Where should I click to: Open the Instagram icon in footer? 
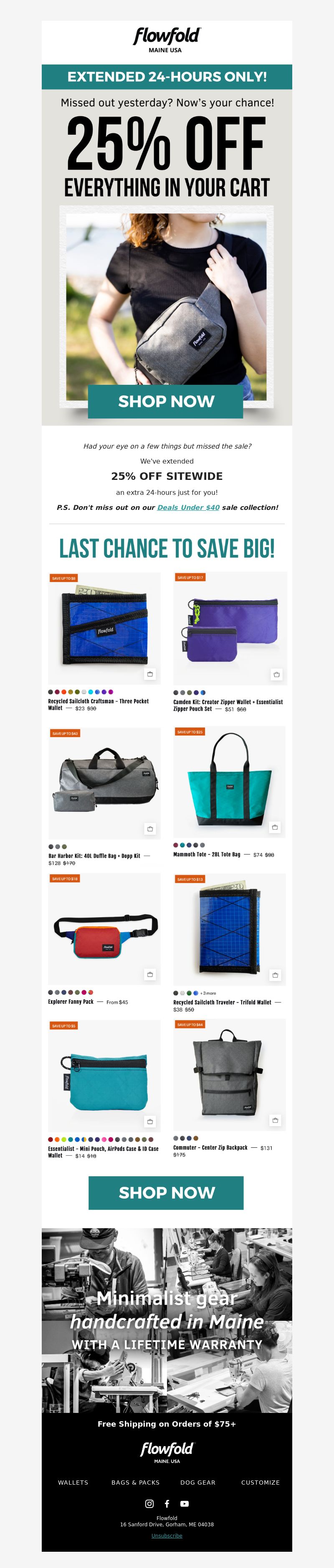(149, 1503)
